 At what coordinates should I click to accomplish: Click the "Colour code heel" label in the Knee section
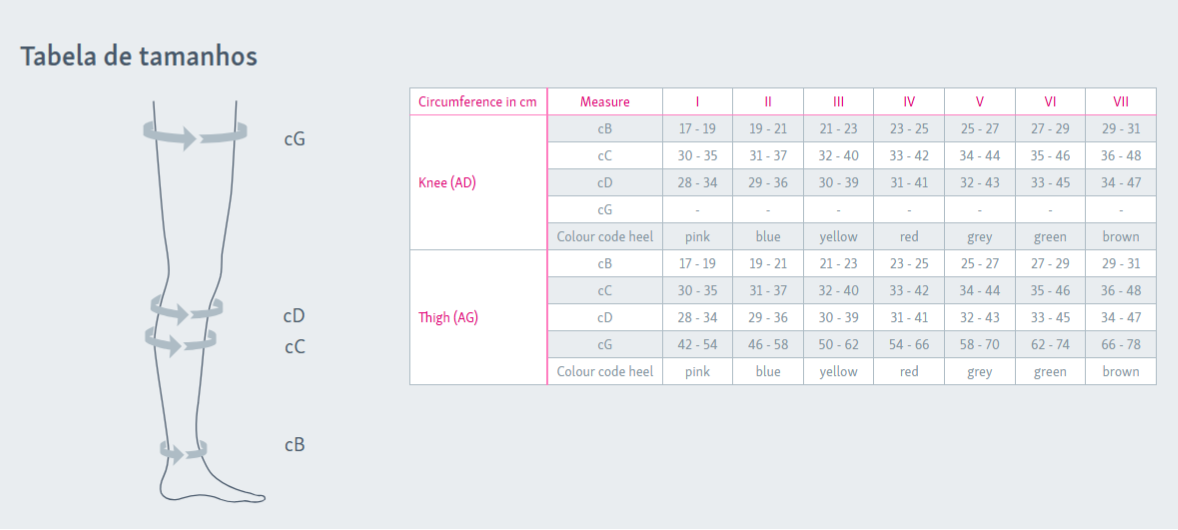605,237
